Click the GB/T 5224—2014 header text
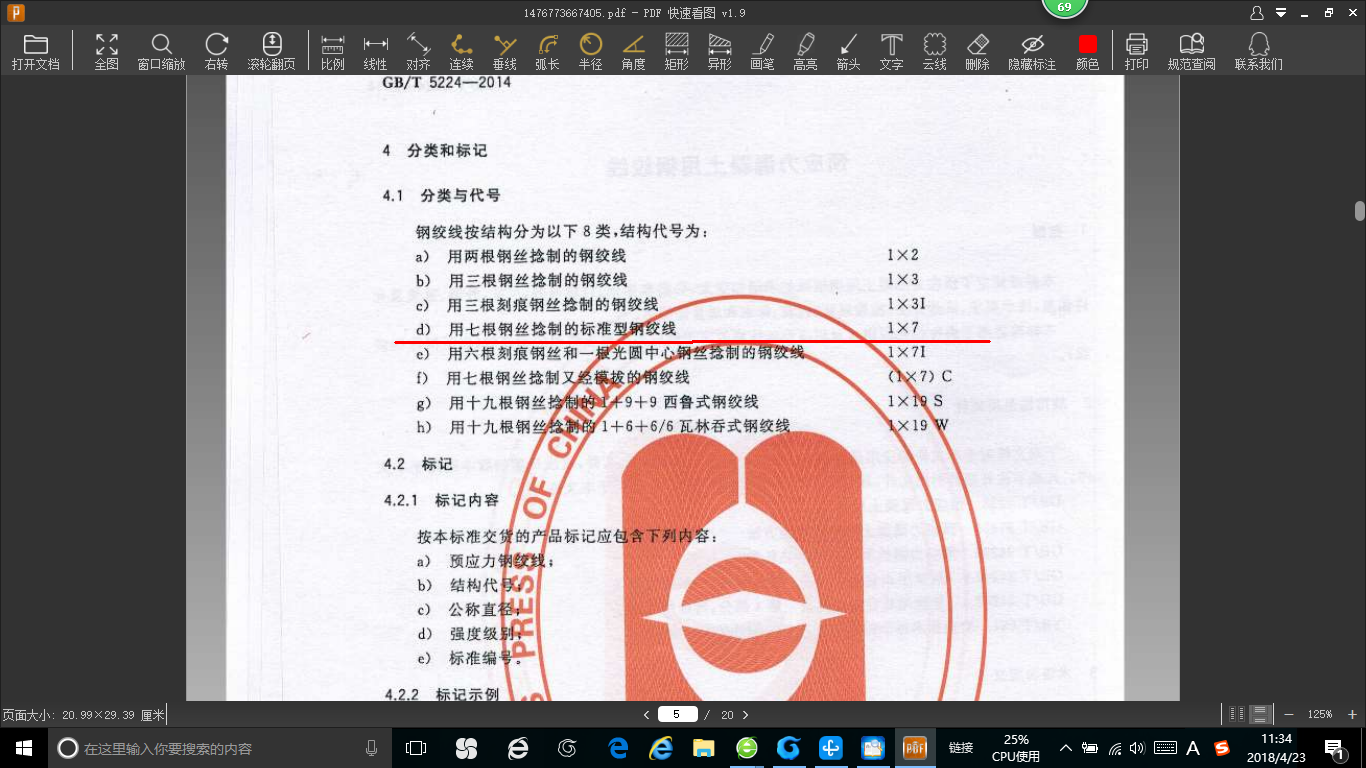Screen dimensions: 1366x768 click(x=446, y=82)
